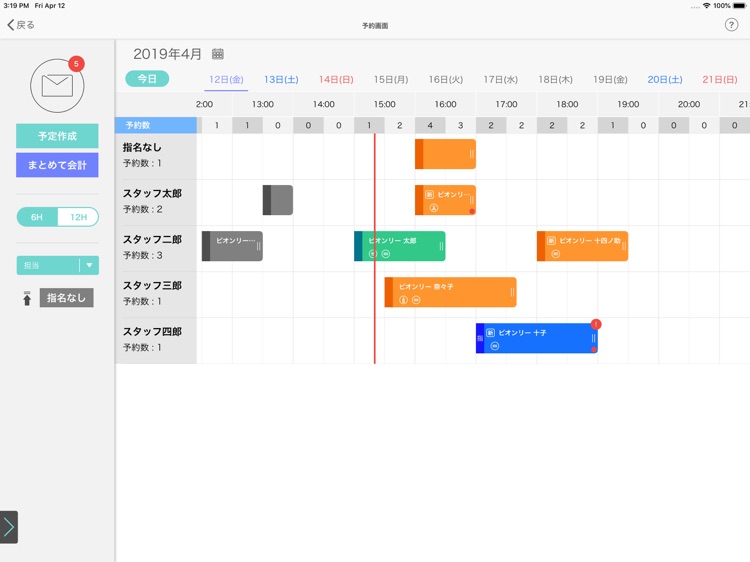
Task: Click the 新 icon on 十子 booking
Action: pyautogui.click(x=490, y=332)
